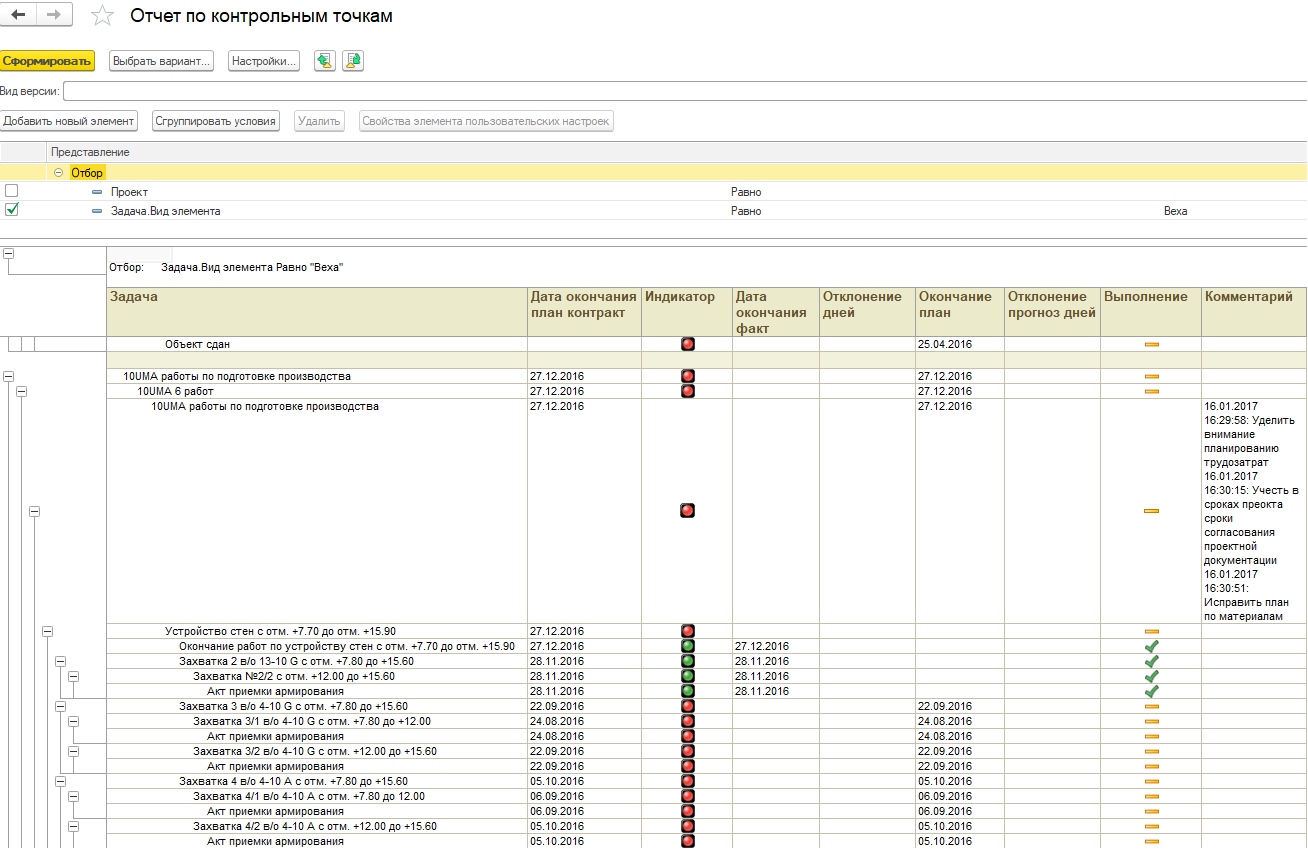
Task: Click Сгруппировать условия
Action: click(215, 121)
